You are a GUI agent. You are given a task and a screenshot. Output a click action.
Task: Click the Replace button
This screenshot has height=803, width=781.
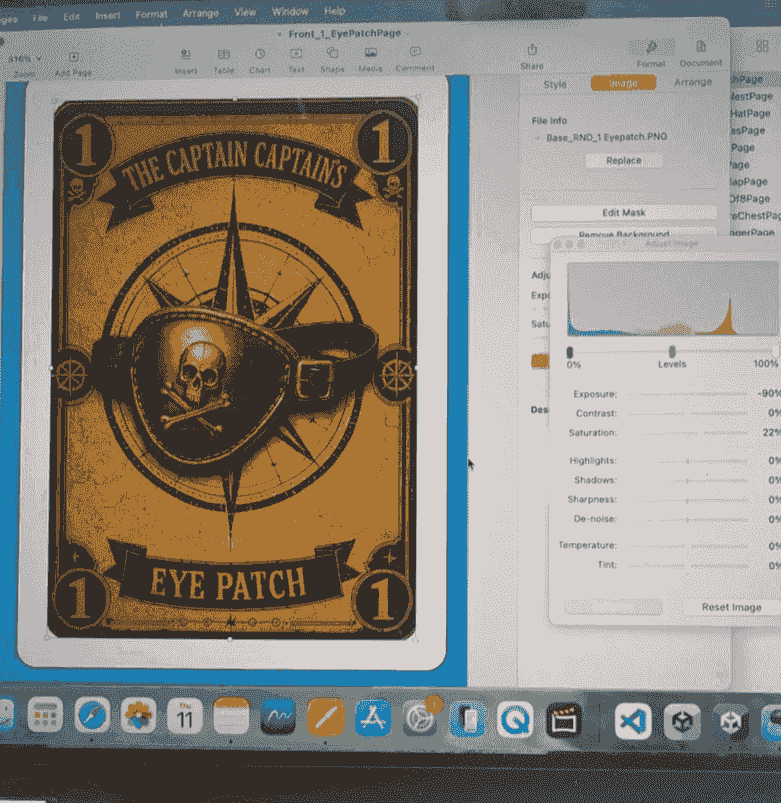pyautogui.click(x=623, y=160)
